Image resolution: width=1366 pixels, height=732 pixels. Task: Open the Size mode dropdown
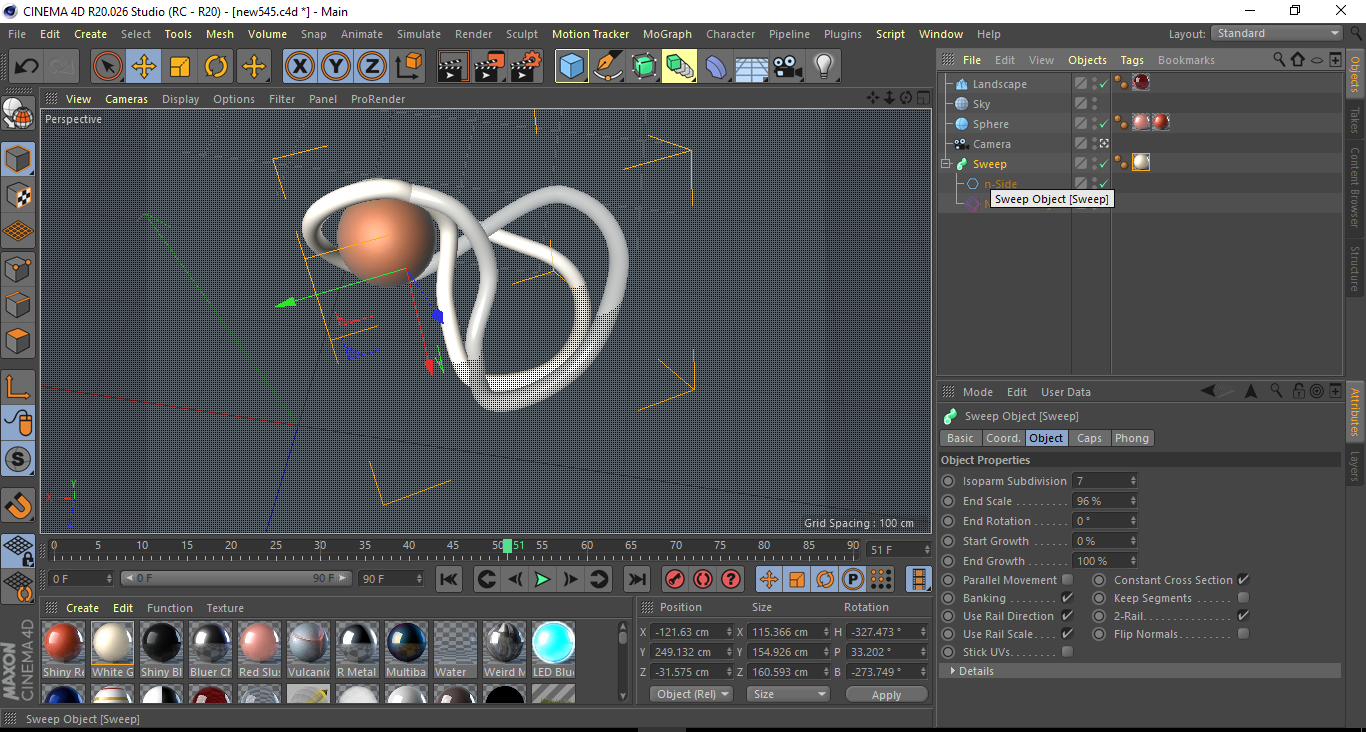tap(790, 694)
